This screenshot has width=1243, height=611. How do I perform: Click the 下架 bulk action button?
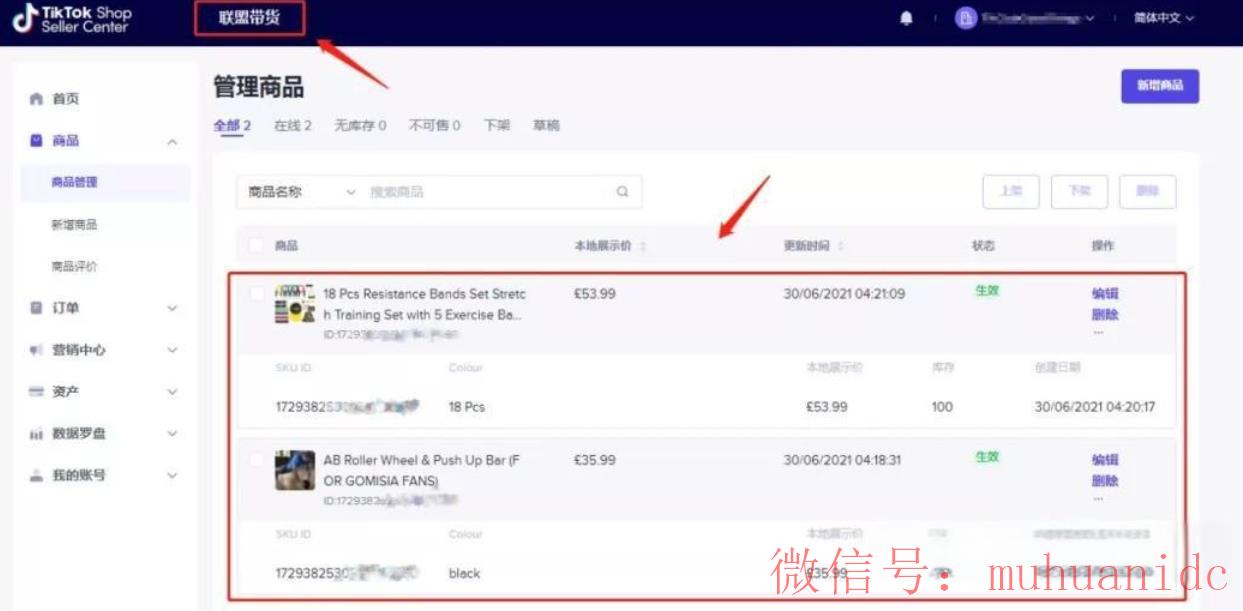(1079, 192)
